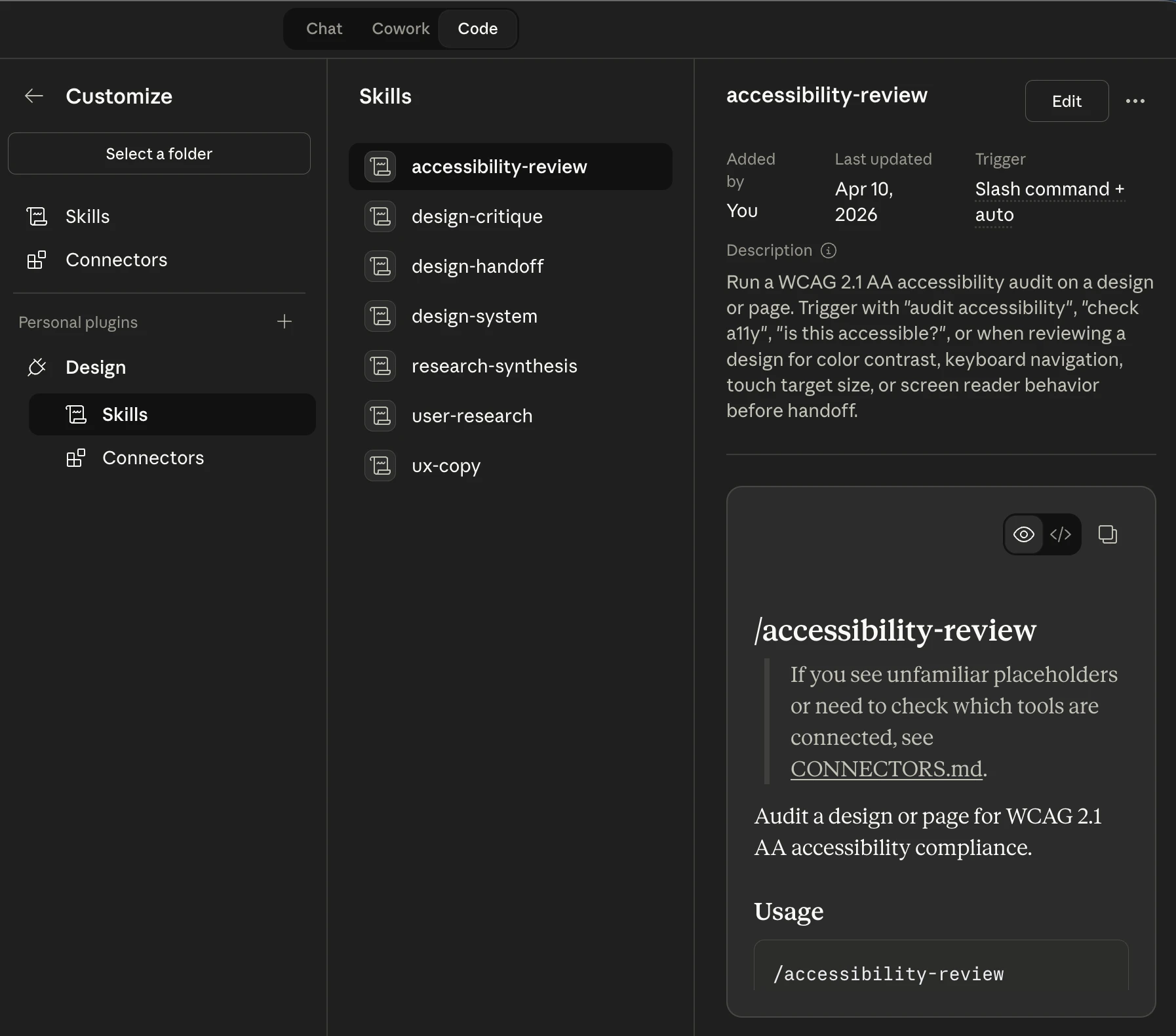
Task: Copy the skill preview using the copy icon
Action: click(x=1108, y=534)
